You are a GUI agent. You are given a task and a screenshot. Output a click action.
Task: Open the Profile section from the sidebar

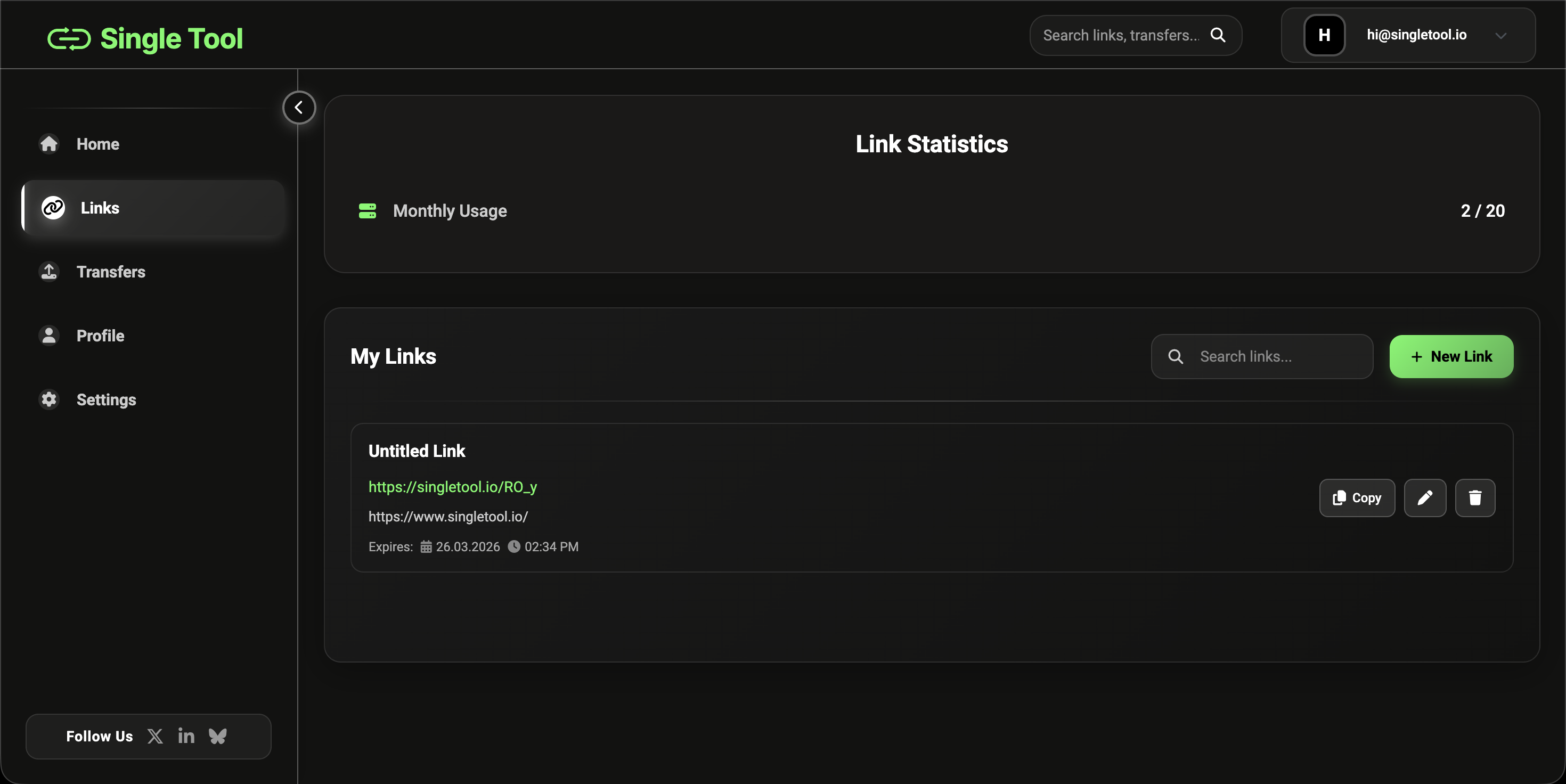tap(101, 336)
